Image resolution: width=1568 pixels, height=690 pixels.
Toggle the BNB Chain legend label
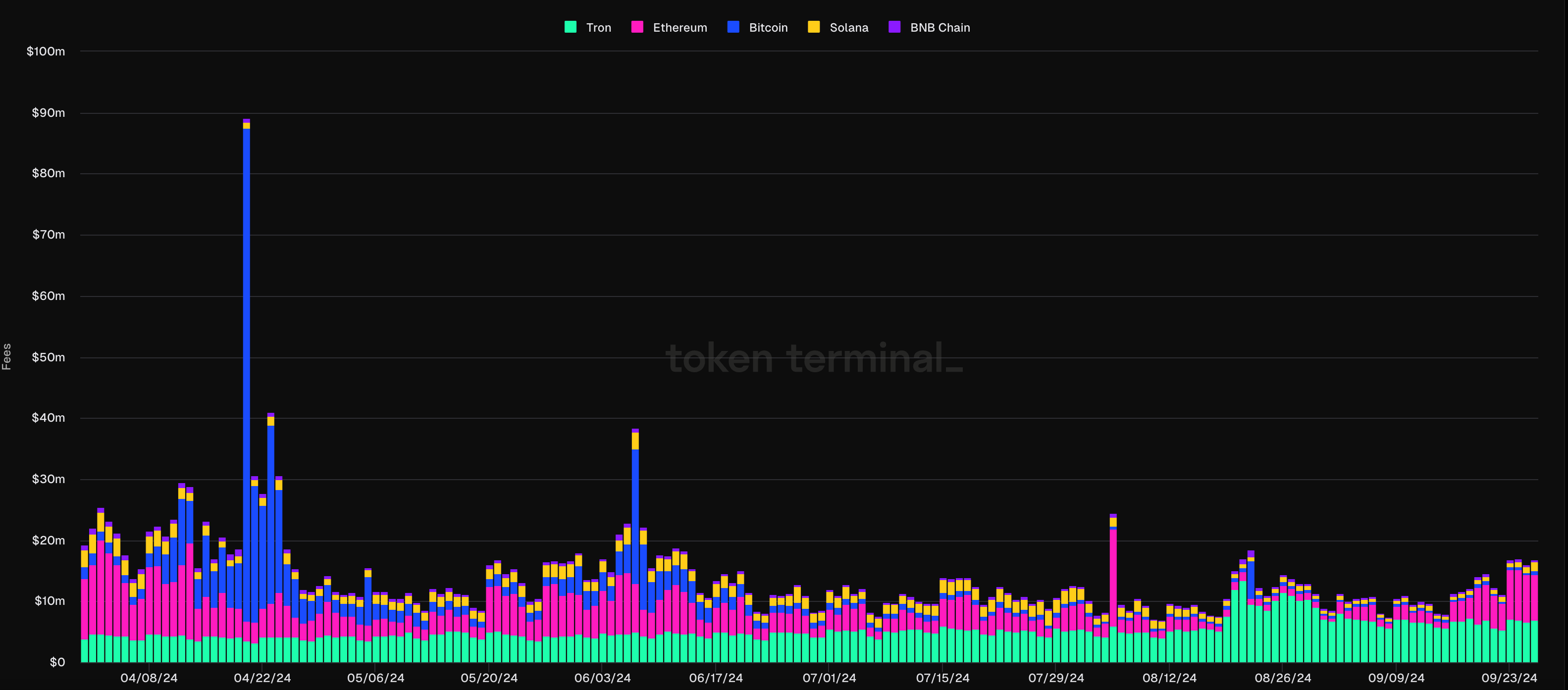[x=940, y=27]
